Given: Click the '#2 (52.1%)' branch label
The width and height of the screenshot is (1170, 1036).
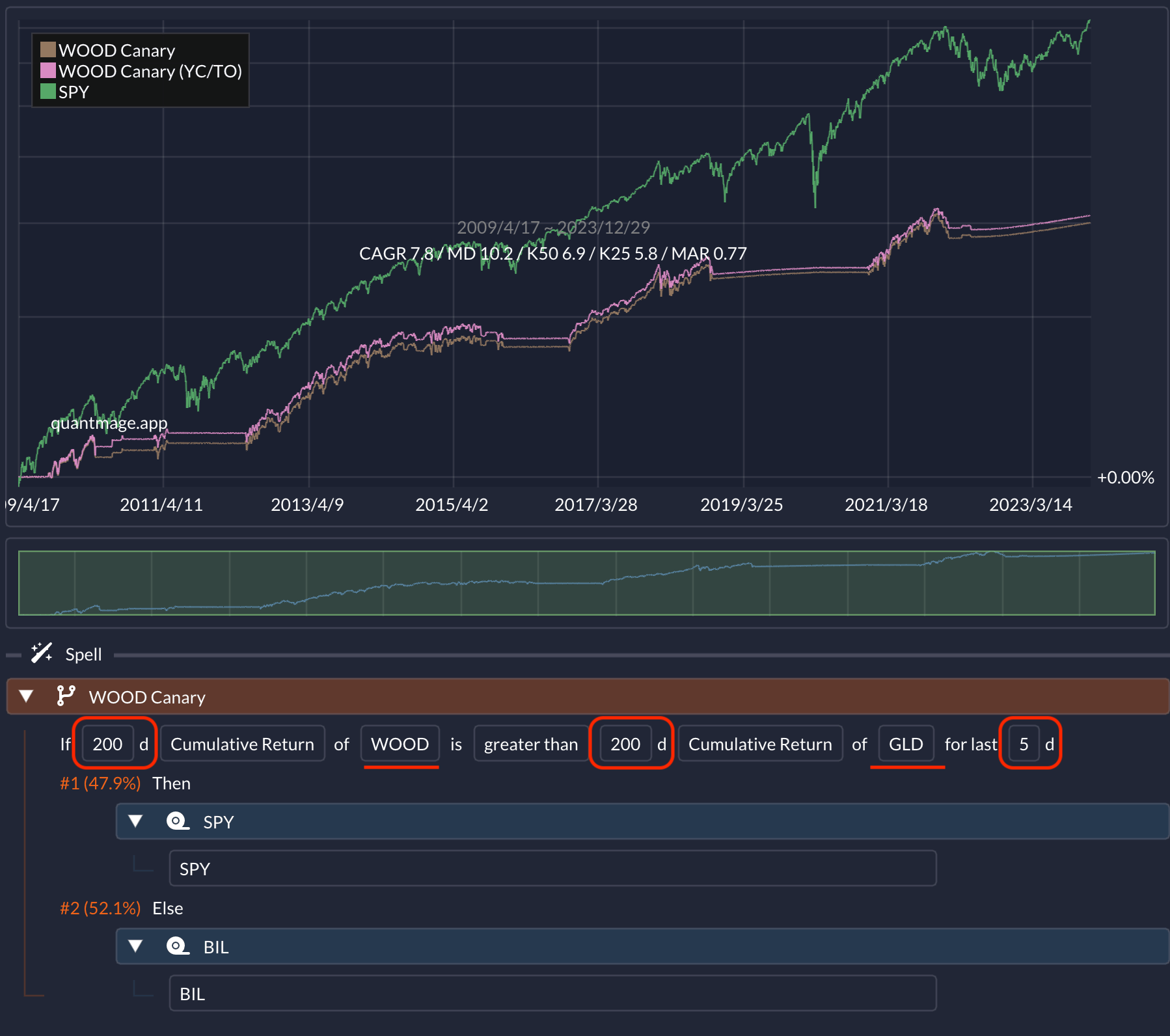Looking at the screenshot, I should 100,908.
